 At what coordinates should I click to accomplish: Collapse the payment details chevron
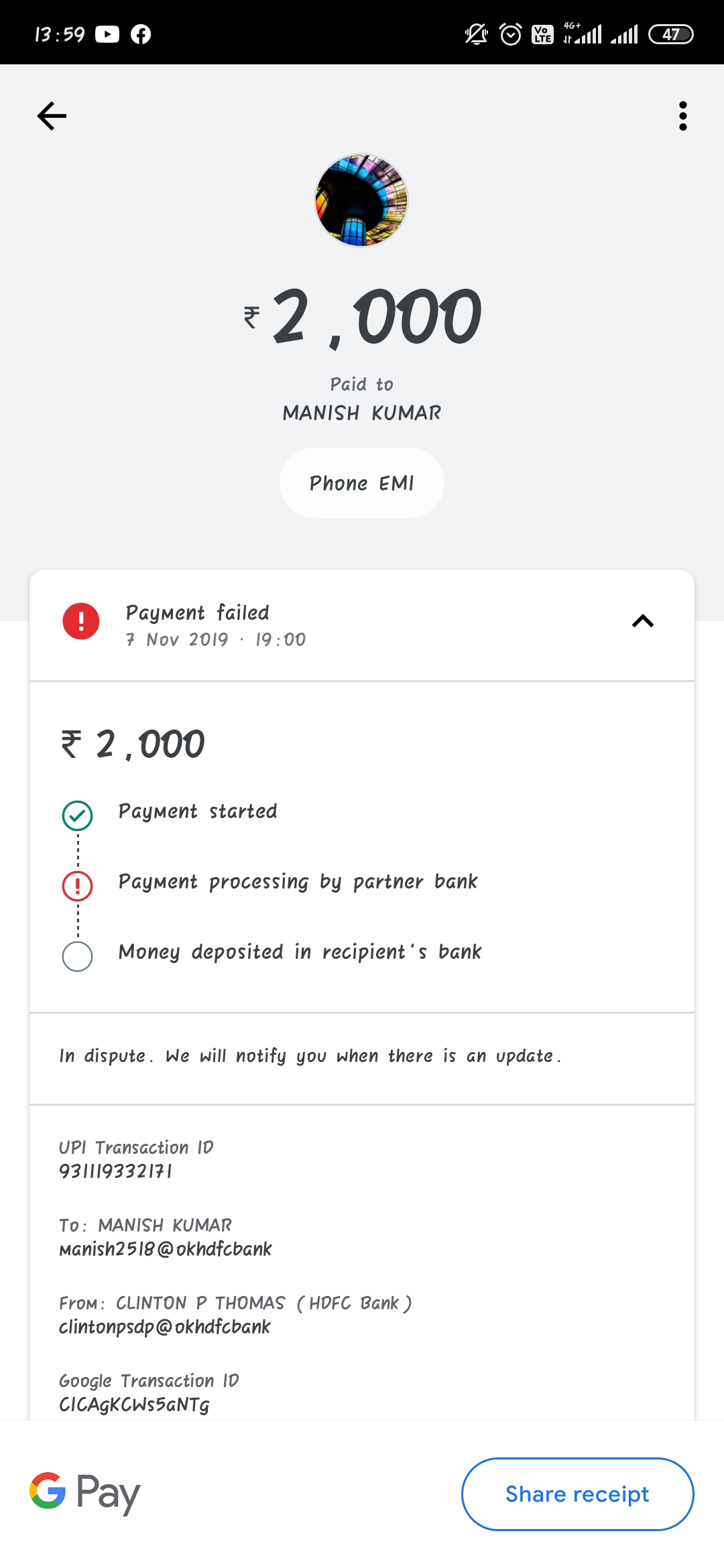(642, 621)
